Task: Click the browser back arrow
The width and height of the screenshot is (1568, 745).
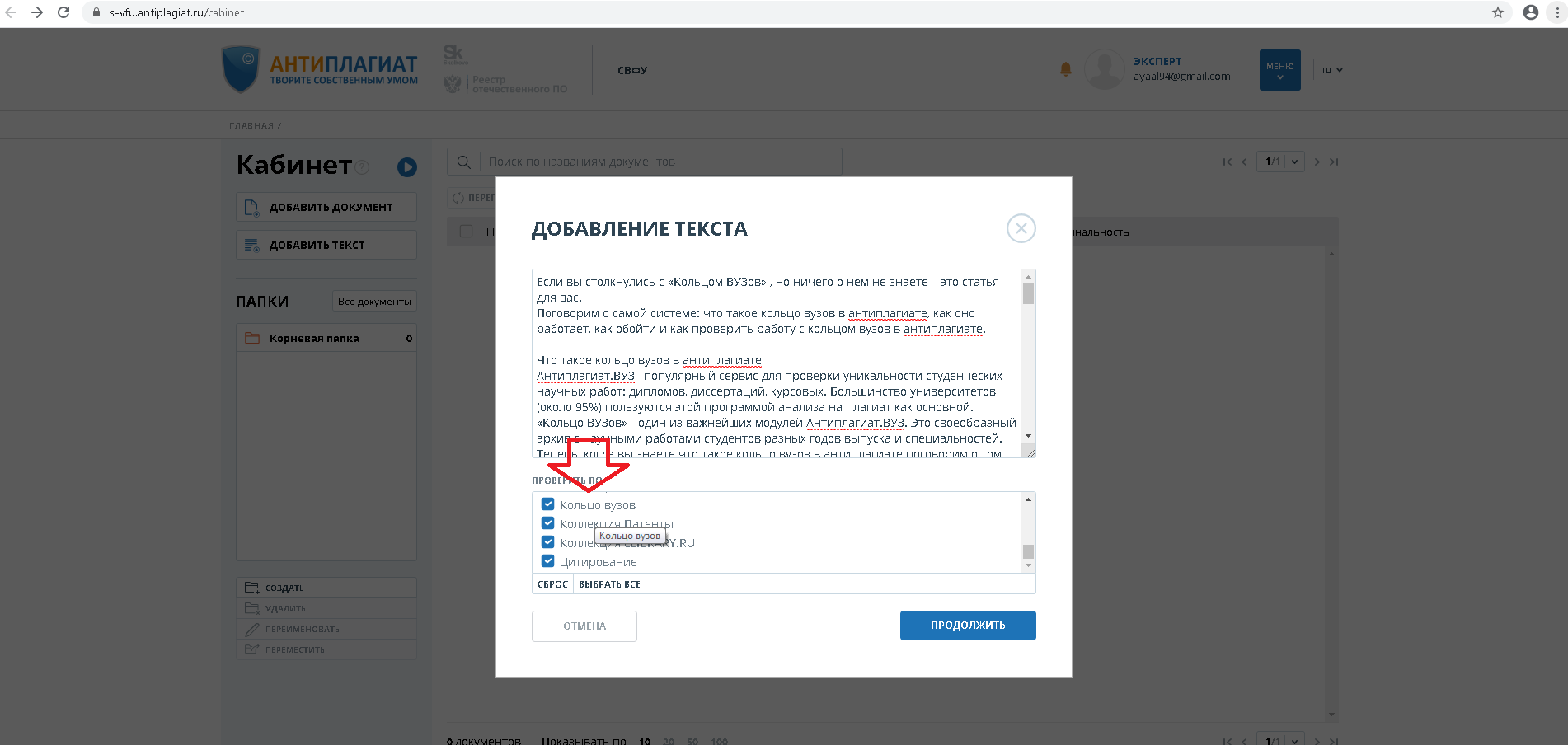Action: pyautogui.click(x=11, y=12)
